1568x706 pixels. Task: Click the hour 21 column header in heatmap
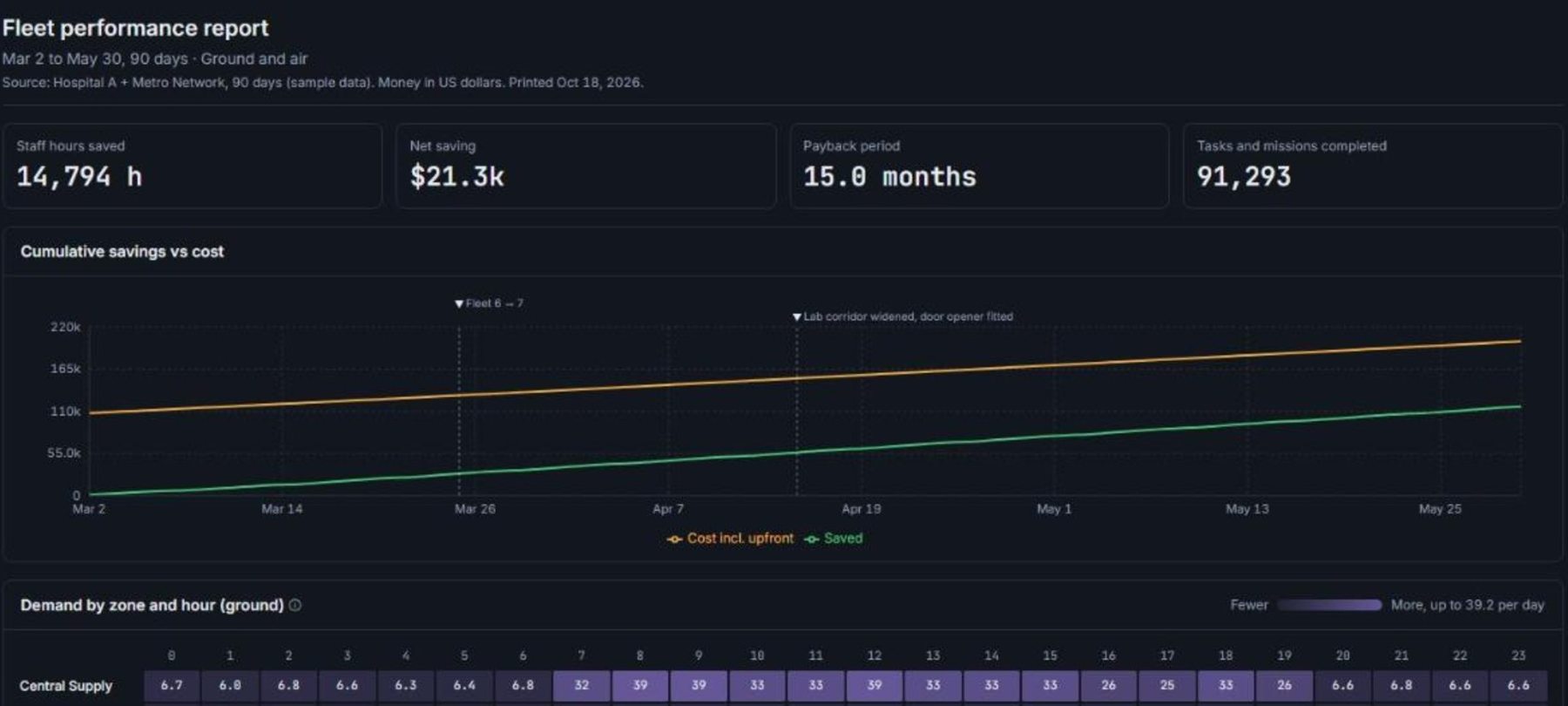click(x=1401, y=655)
